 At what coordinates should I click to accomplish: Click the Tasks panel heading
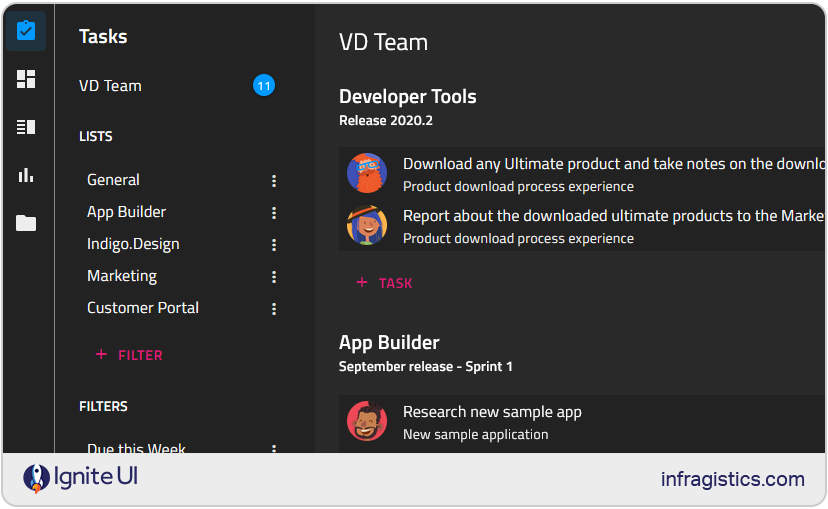(x=103, y=36)
